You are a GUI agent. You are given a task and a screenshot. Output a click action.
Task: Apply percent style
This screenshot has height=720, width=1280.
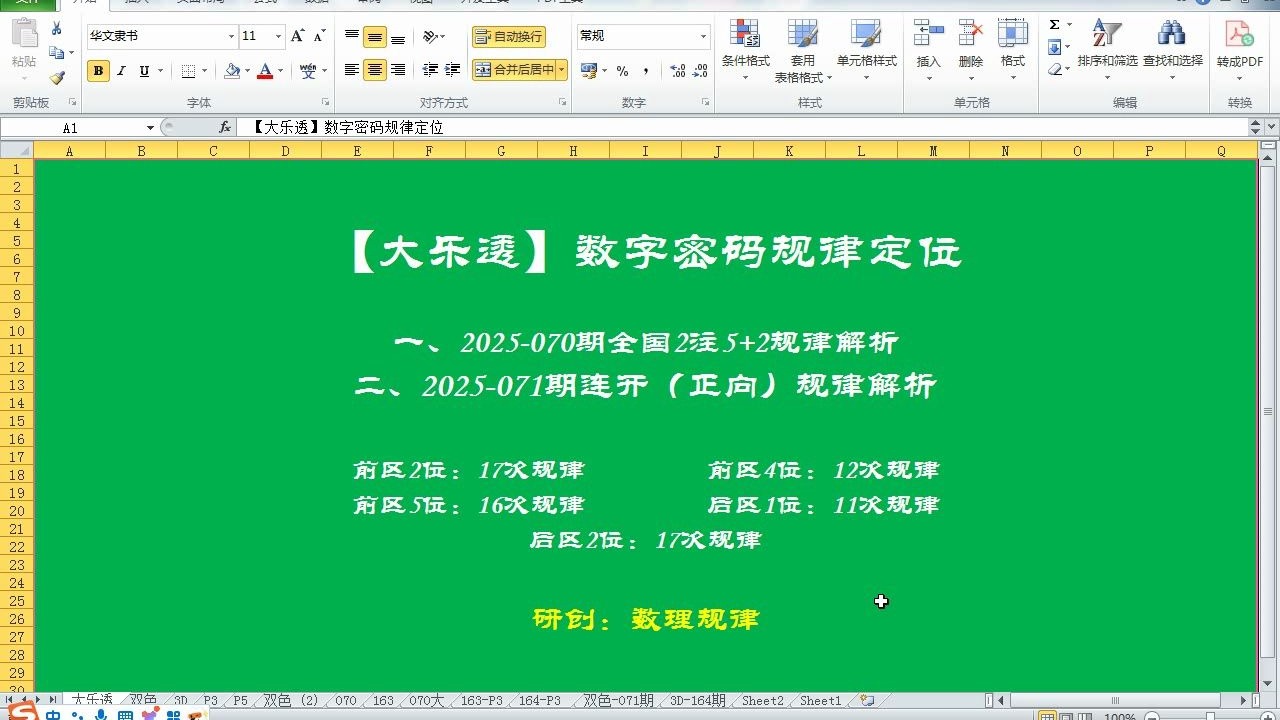[622, 71]
